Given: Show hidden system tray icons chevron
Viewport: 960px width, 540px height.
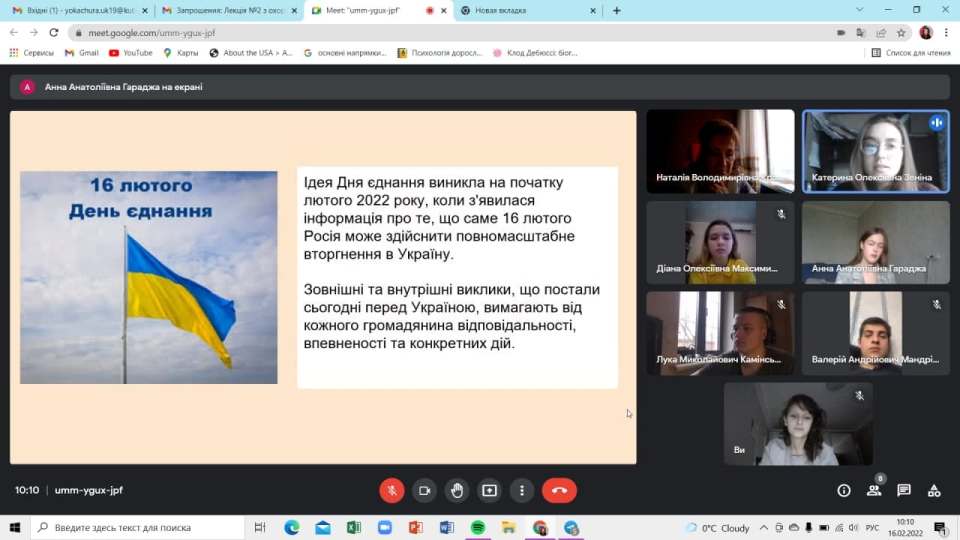Looking at the screenshot, I should click(763, 527).
